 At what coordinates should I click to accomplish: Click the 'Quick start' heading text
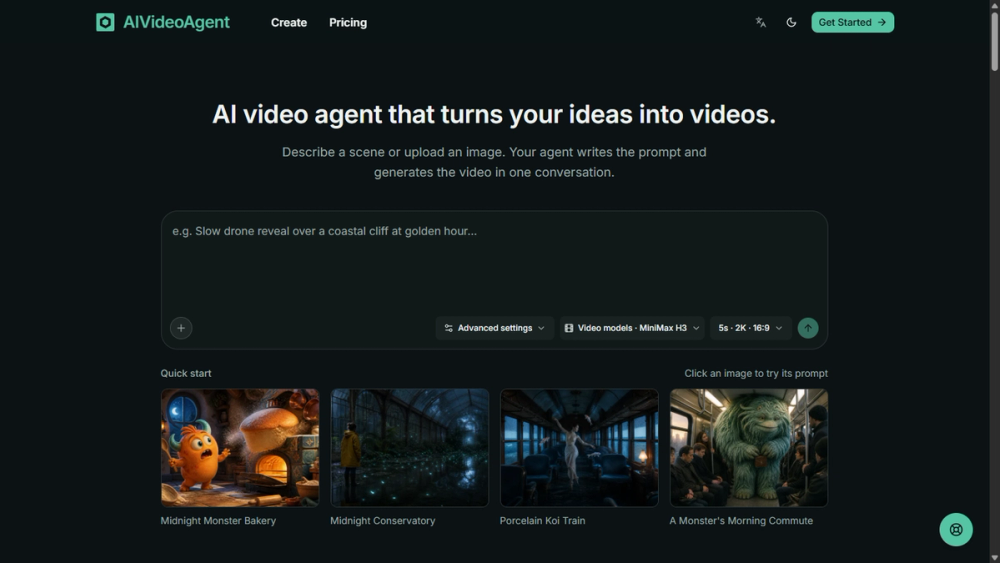coord(186,373)
